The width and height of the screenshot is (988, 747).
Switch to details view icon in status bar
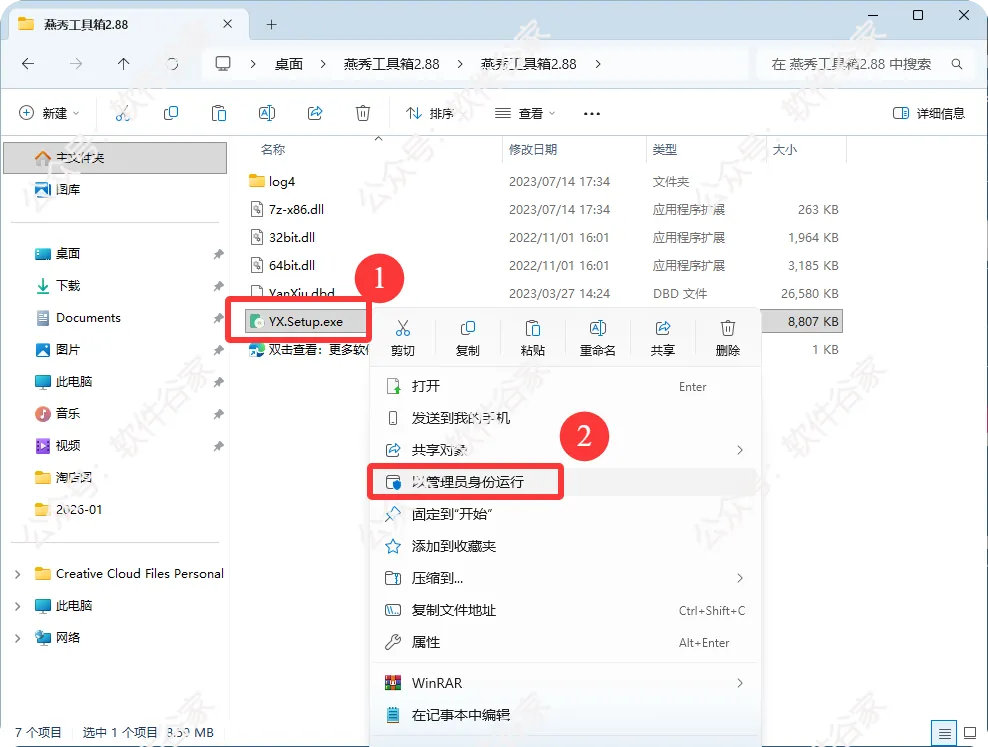[x=944, y=734]
